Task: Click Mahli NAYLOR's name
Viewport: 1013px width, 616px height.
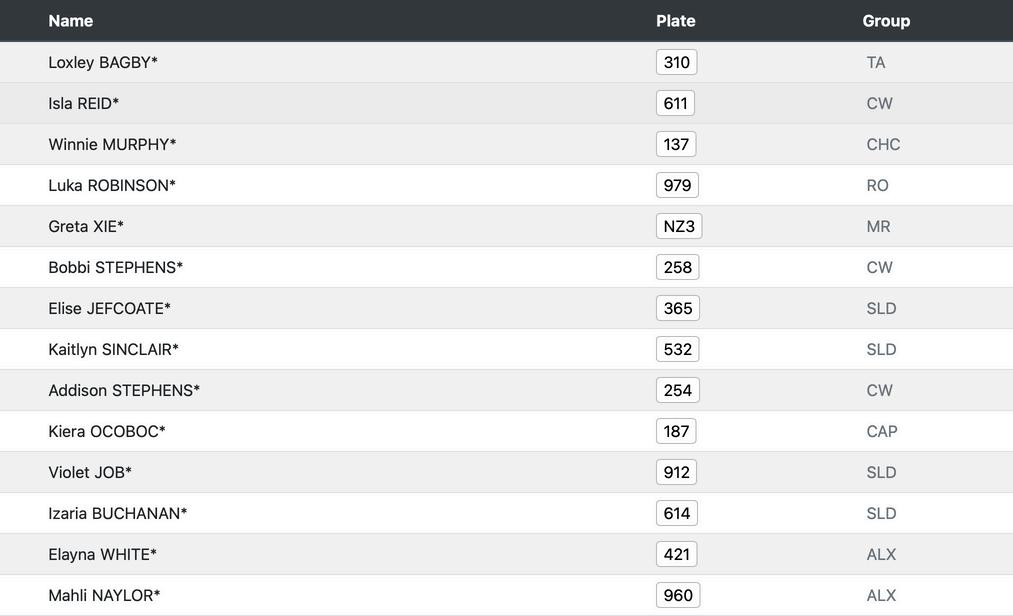Action: [104, 595]
